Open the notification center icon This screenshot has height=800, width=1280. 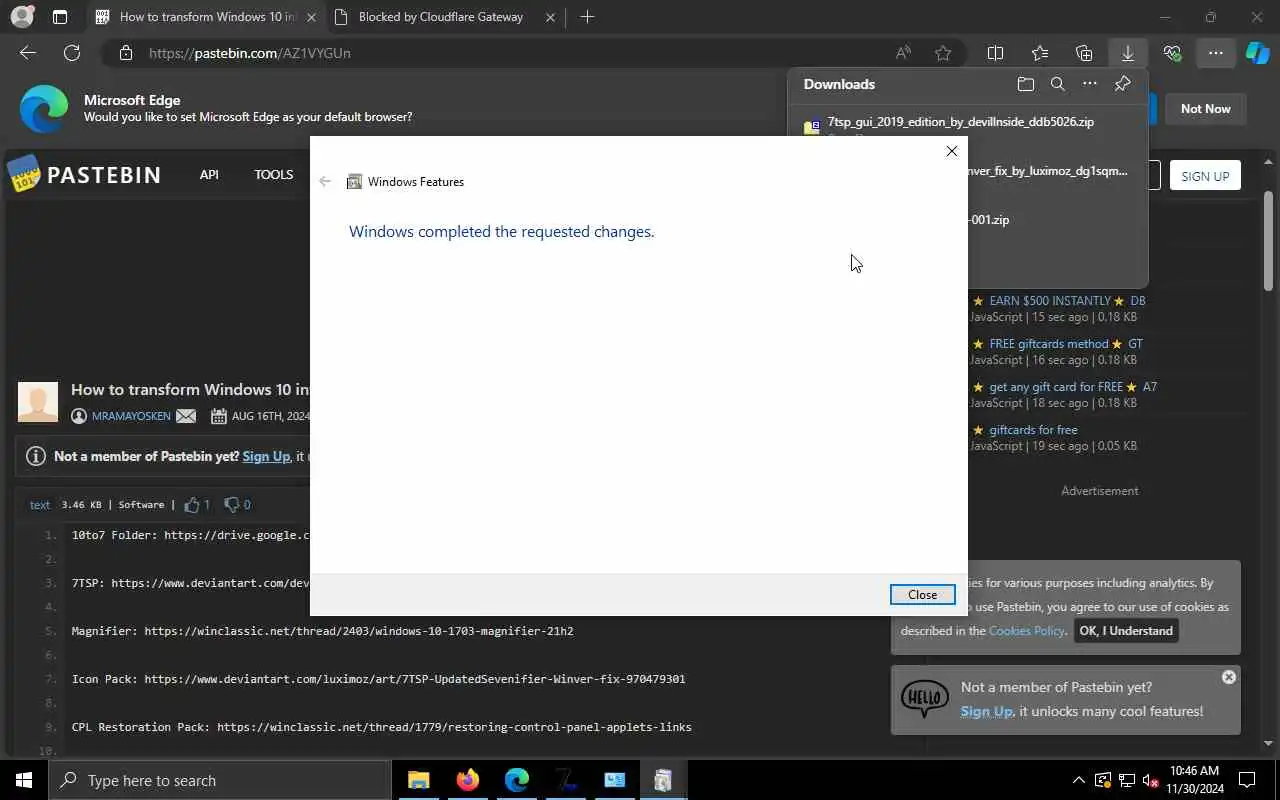click(1248, 780)
